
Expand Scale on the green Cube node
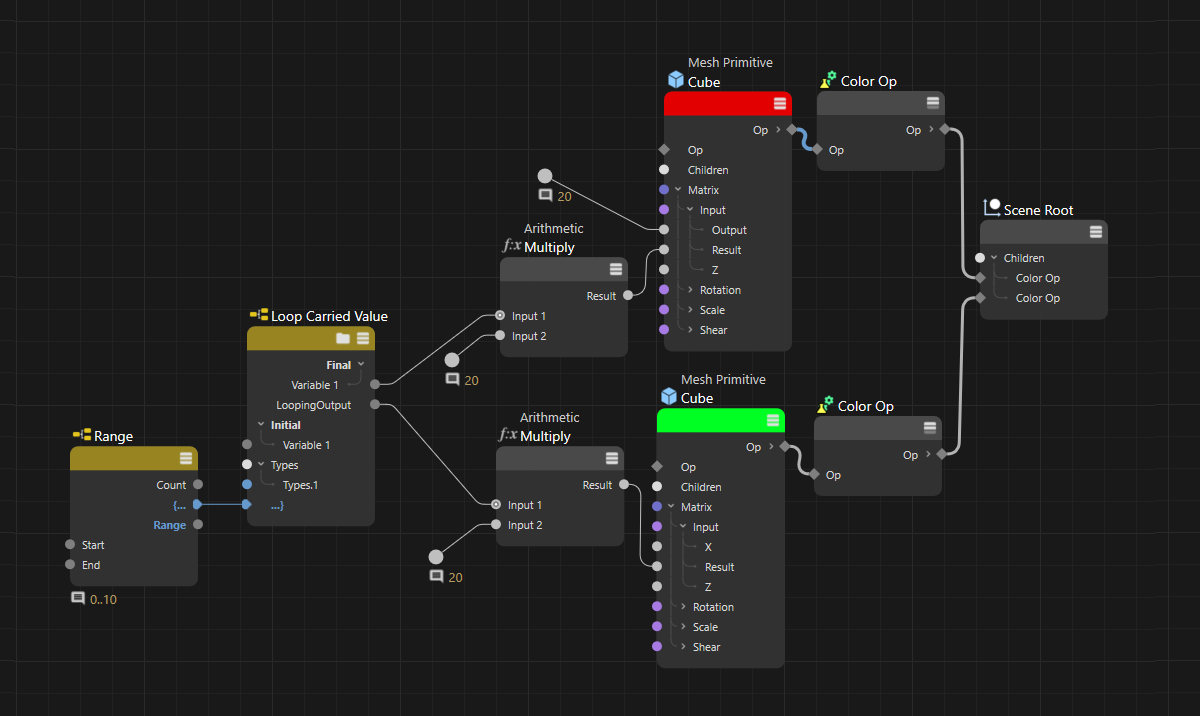coord(683,627)
